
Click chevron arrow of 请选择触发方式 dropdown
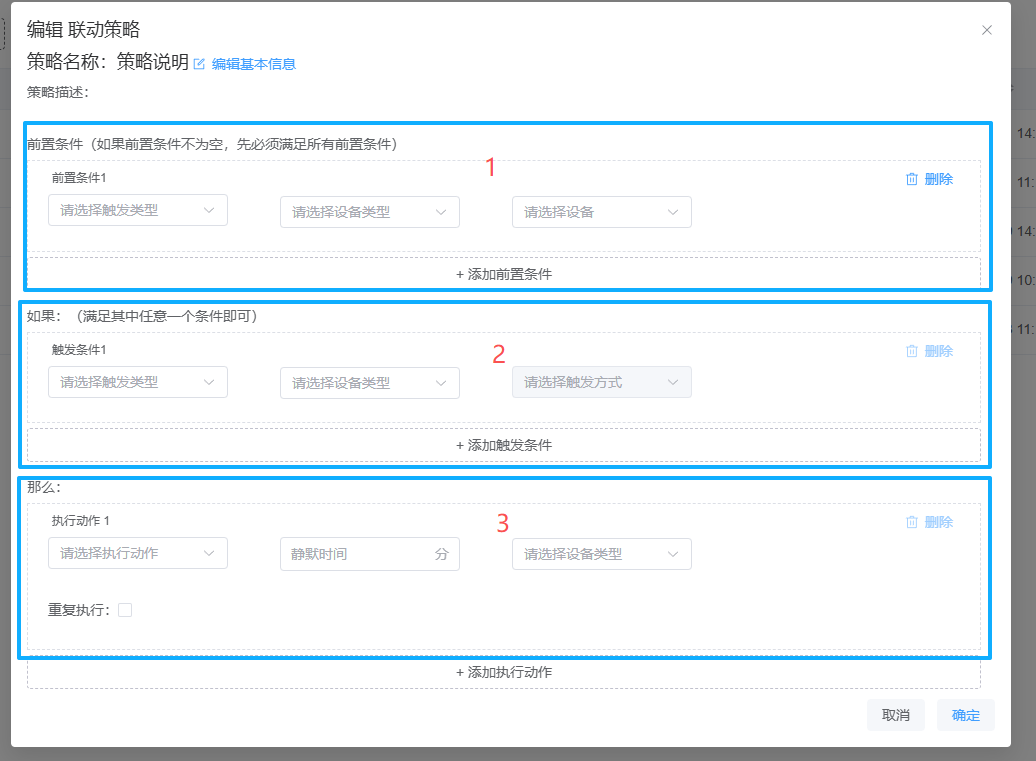(673, 382)
